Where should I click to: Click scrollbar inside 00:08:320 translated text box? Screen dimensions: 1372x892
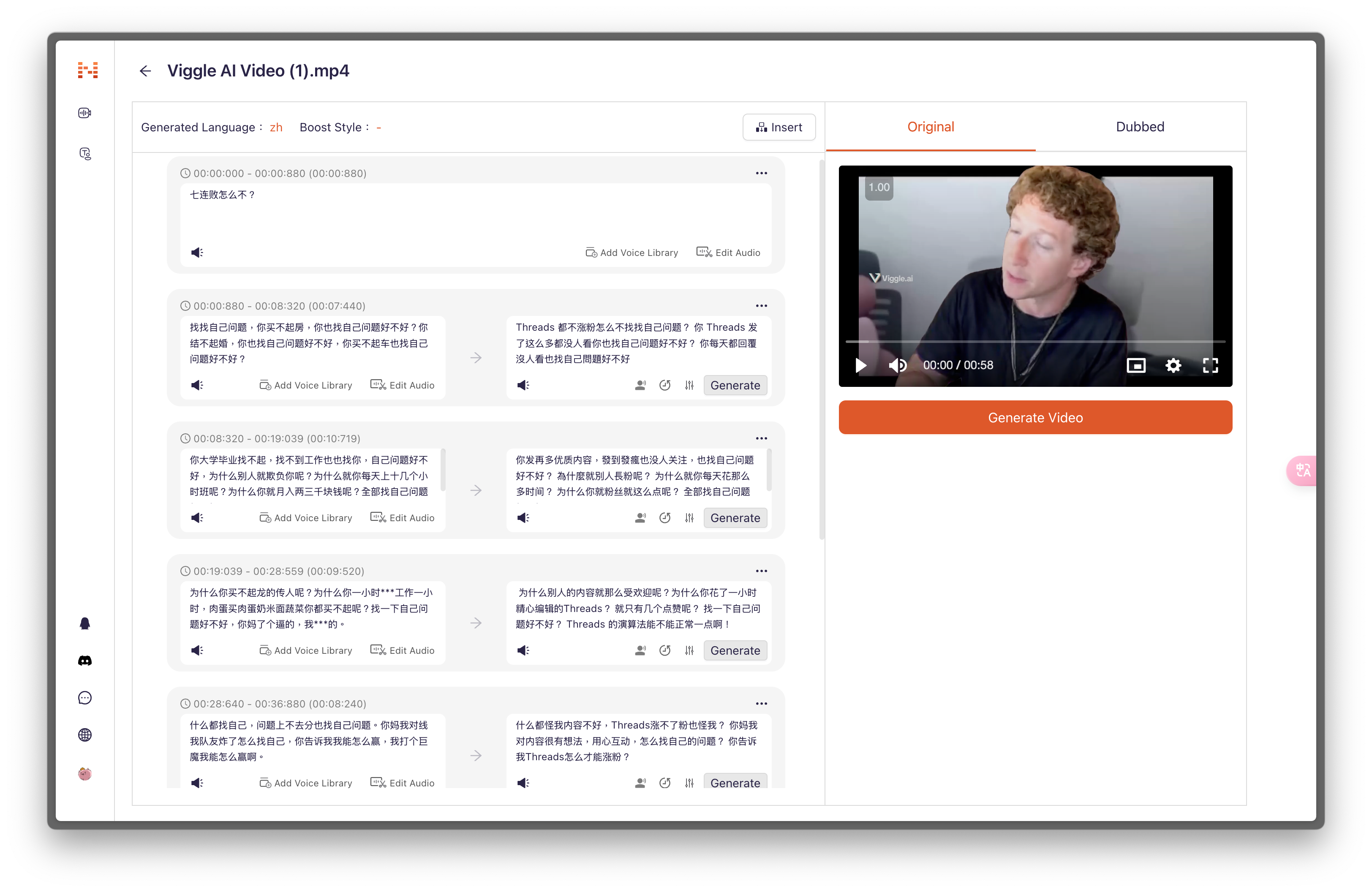pos(769,470)
